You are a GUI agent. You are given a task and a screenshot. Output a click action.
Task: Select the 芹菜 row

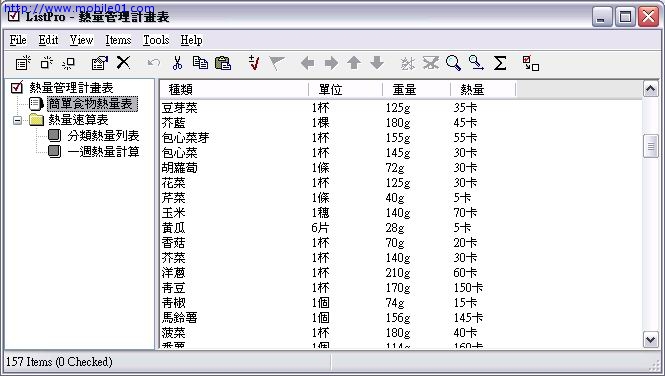[x=401, y=198]
